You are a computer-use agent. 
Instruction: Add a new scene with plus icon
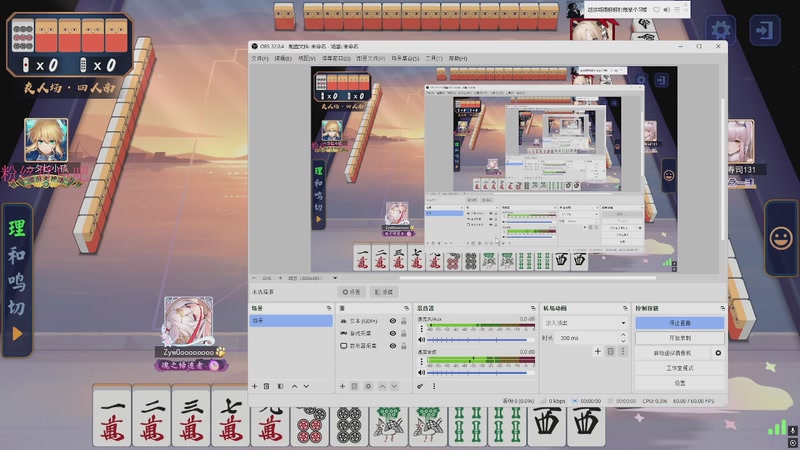coord(255,386)
